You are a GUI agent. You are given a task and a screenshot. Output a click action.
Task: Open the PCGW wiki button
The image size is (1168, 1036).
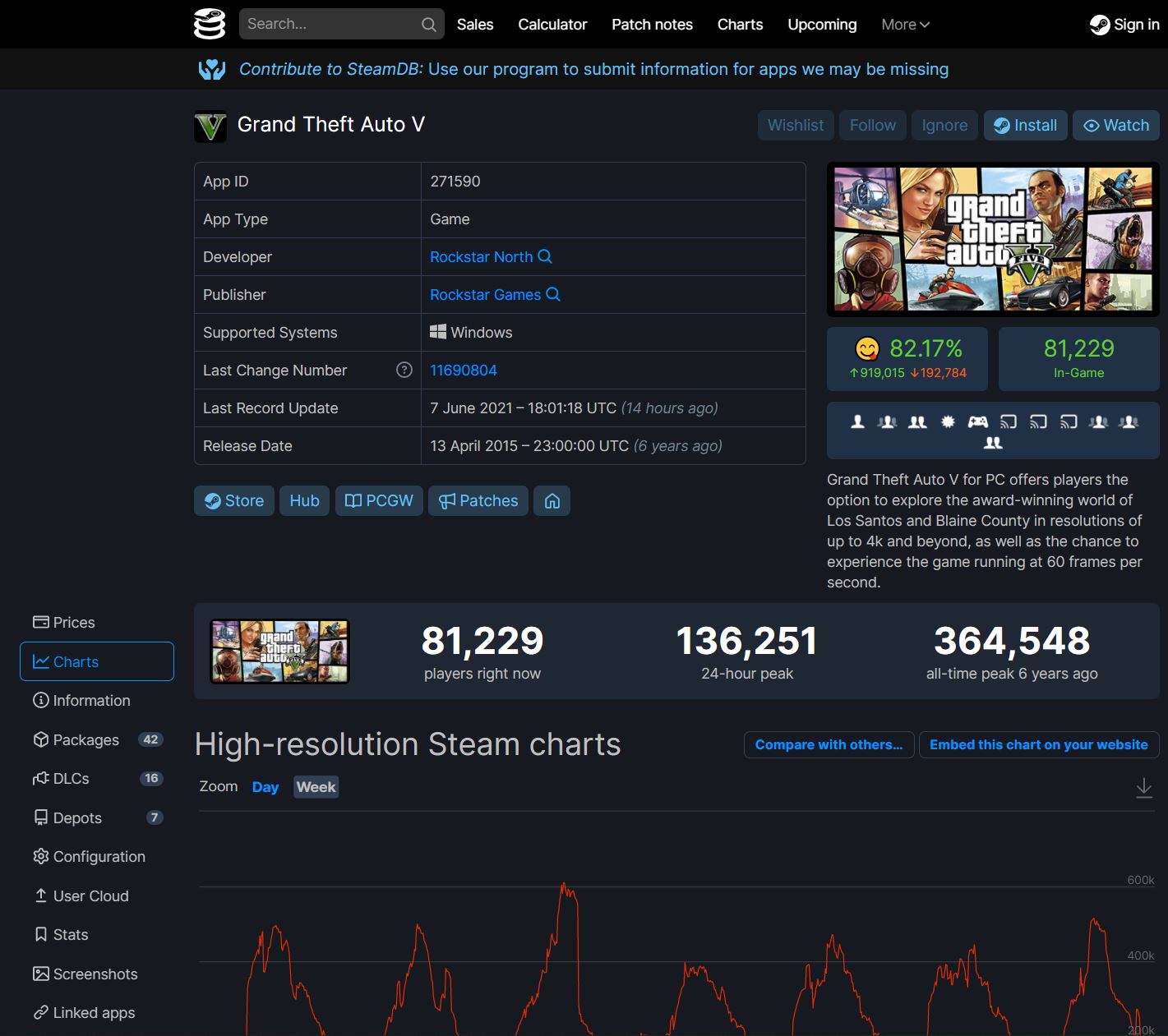click(x=379, y=500)
